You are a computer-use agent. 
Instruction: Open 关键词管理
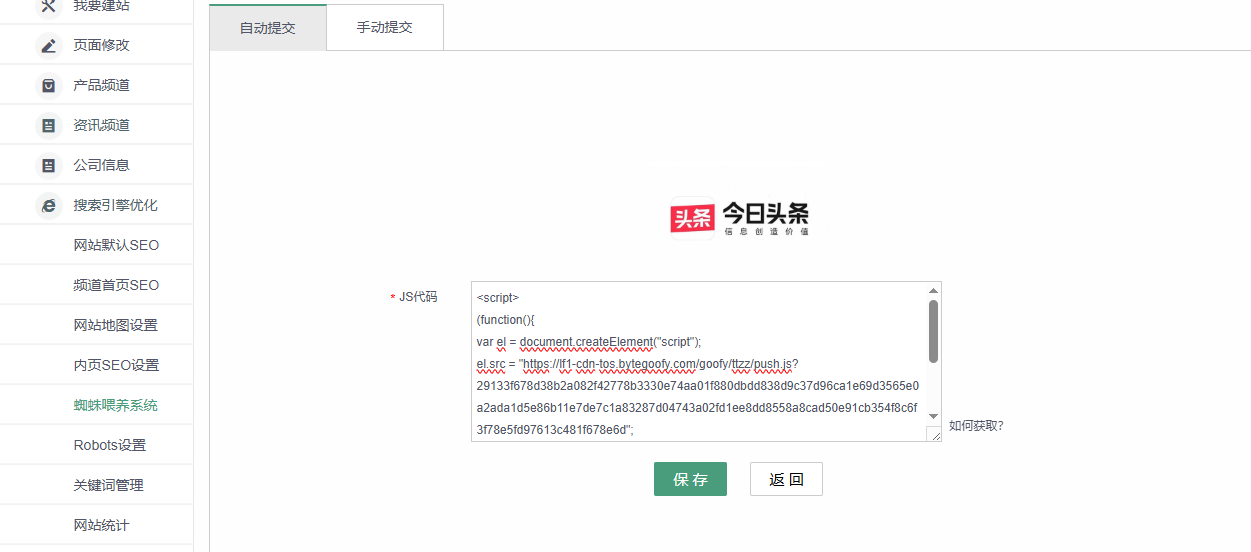(x=108, y=485)
